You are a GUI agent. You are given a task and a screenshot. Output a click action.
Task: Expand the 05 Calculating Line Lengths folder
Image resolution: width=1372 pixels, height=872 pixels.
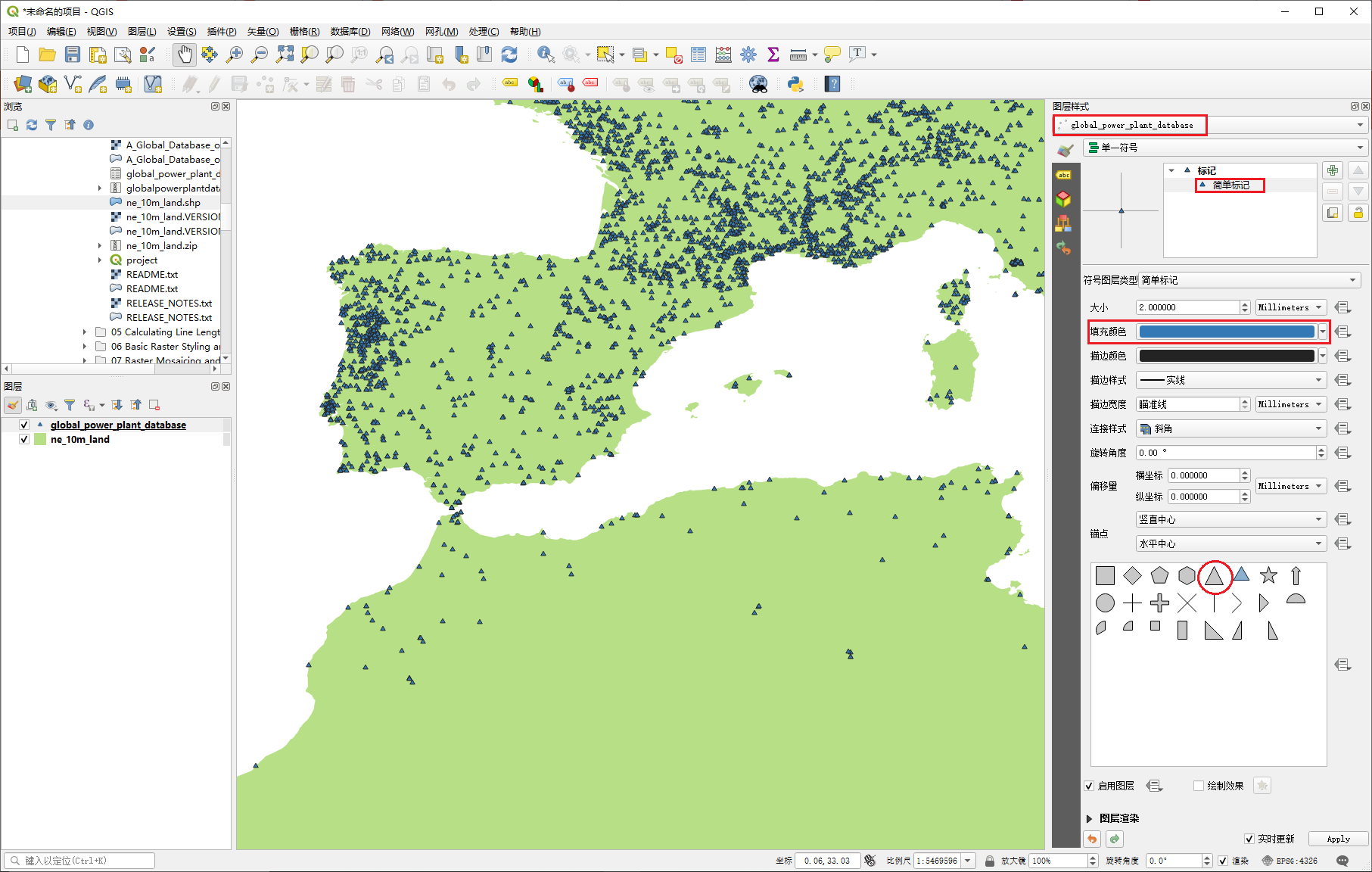[84, 332]
